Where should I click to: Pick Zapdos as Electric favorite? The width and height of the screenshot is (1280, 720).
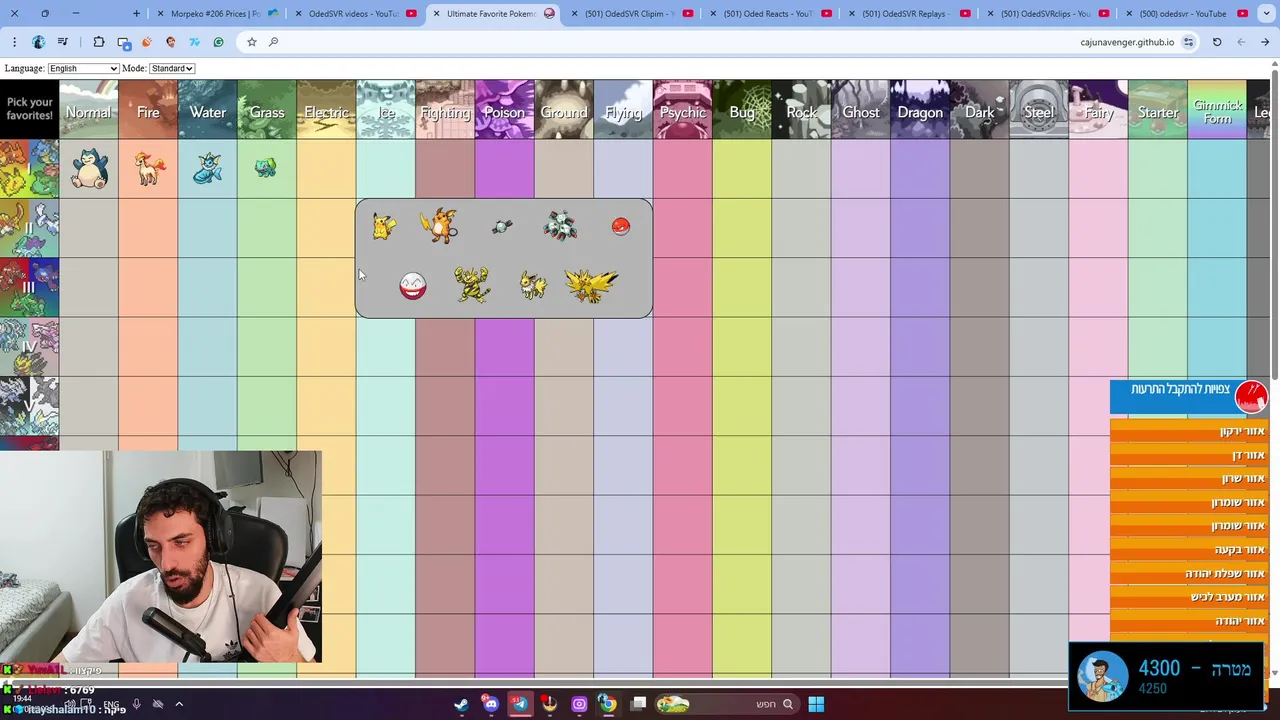click(592, 285)
